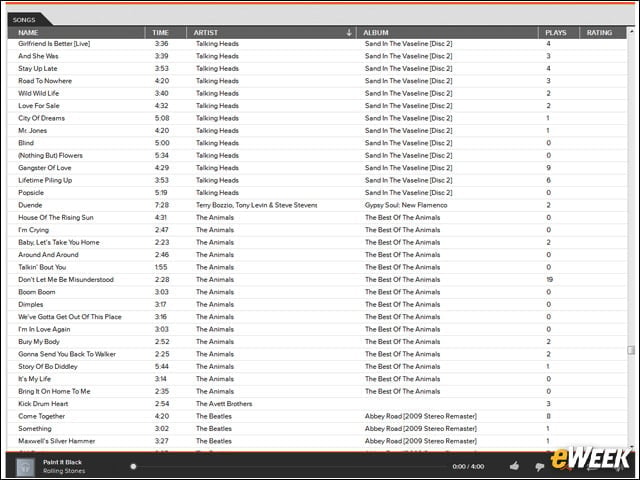The height and width of the screenshot is (480, 640).
Task: Click album Gypsy Soul: New Flamenco
Action: pos(406,205)
